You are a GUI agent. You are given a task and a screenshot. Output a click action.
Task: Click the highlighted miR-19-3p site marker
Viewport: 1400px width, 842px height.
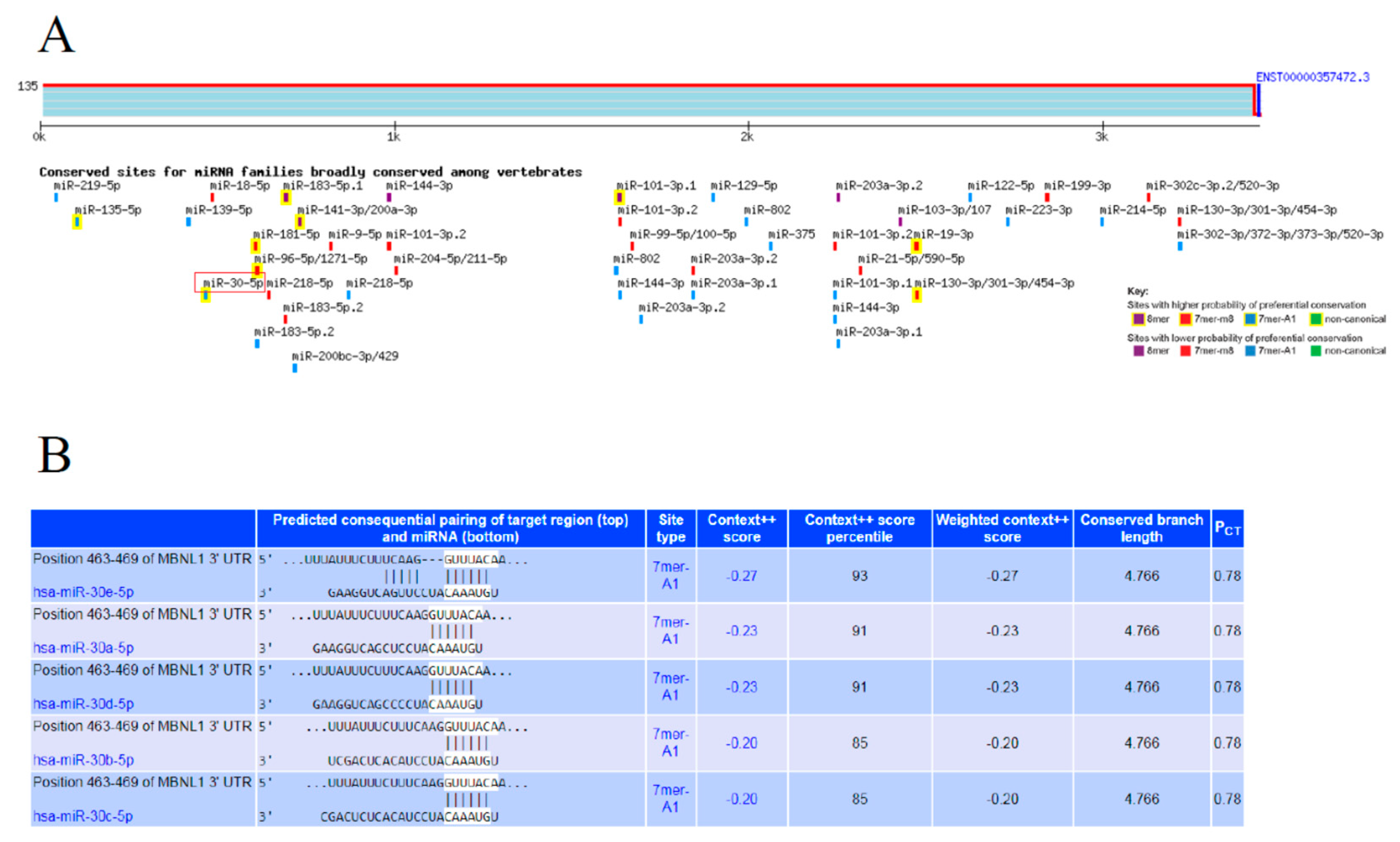916,246
